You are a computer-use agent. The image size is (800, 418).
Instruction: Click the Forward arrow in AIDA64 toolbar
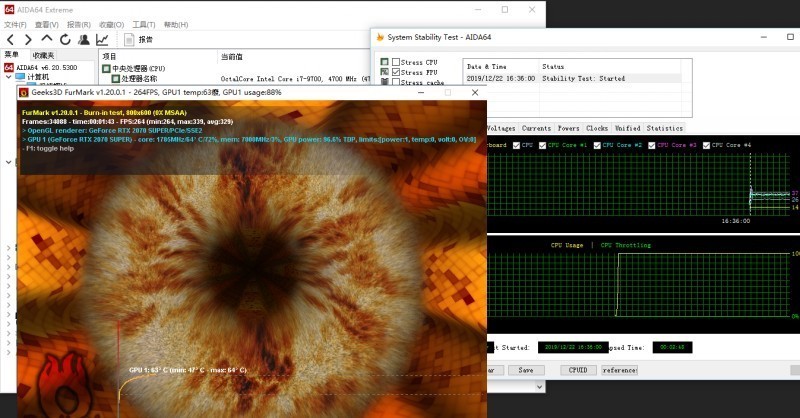click(x=28, y=40)
